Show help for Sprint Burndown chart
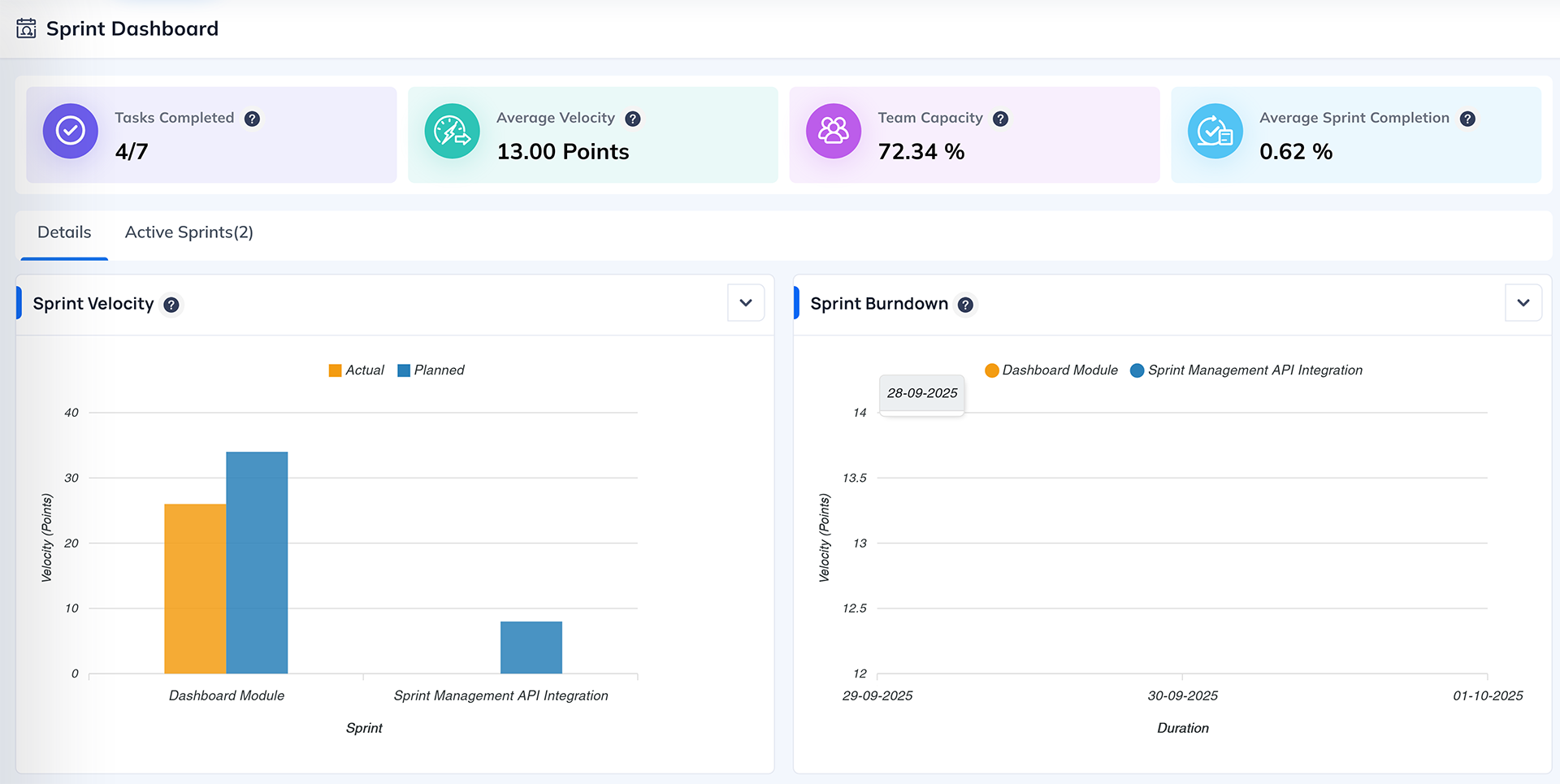This screenshot has height=784, width=1560. tap(965, 305)
